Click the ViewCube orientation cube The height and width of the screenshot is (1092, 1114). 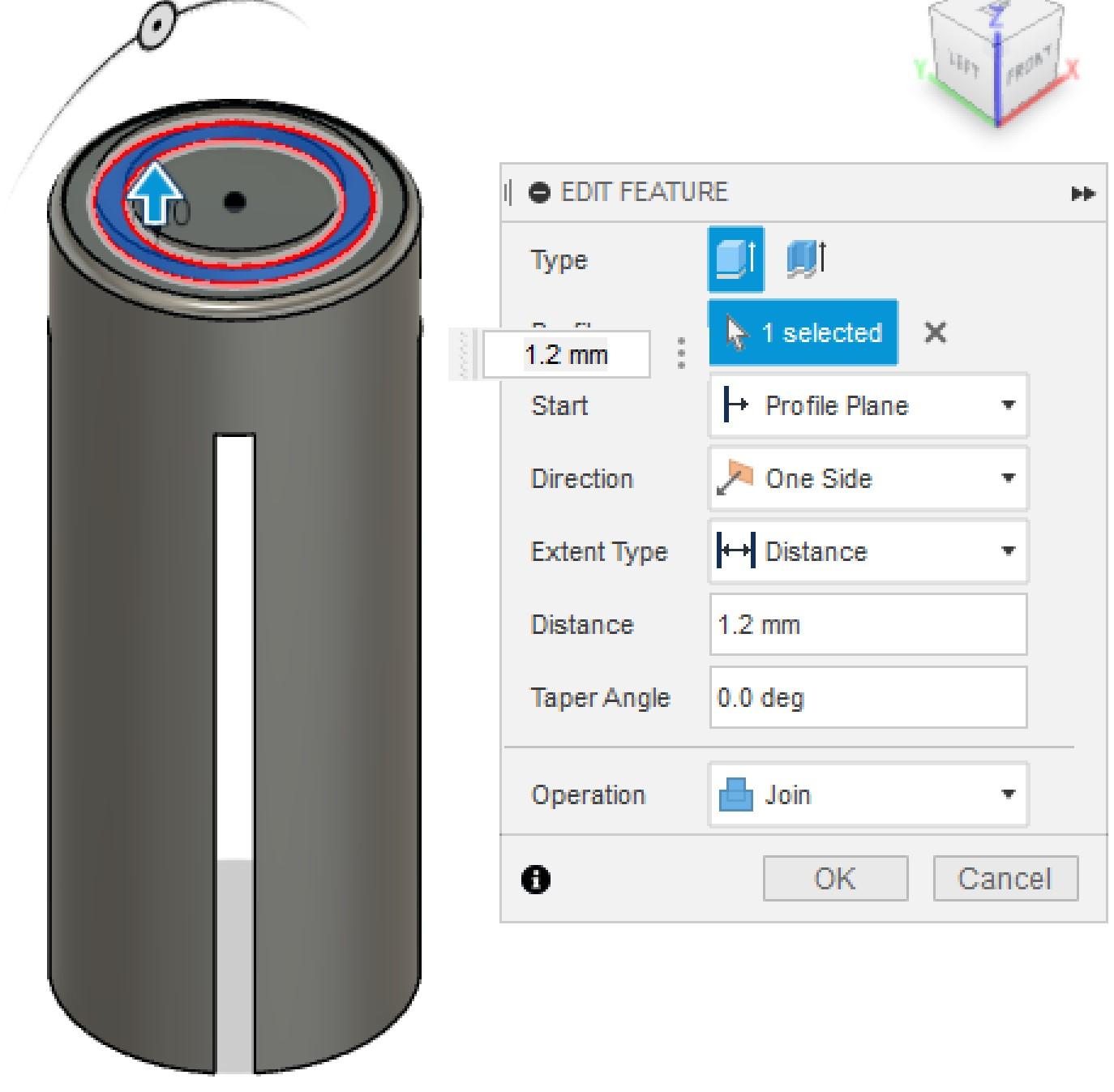[x=997, y=65]
